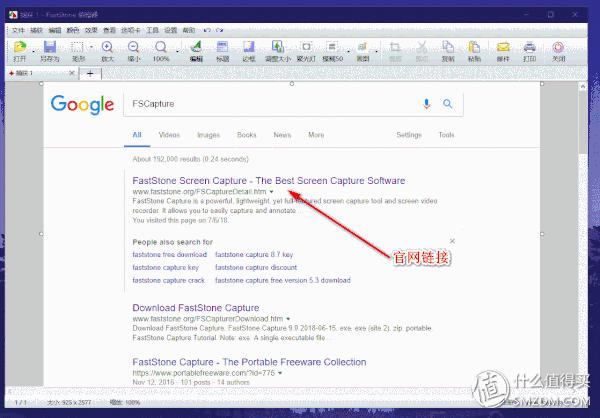The image size is (600, 418).
Task: Click 'faststone capture crack' suggestion
Action: (168, 281)
